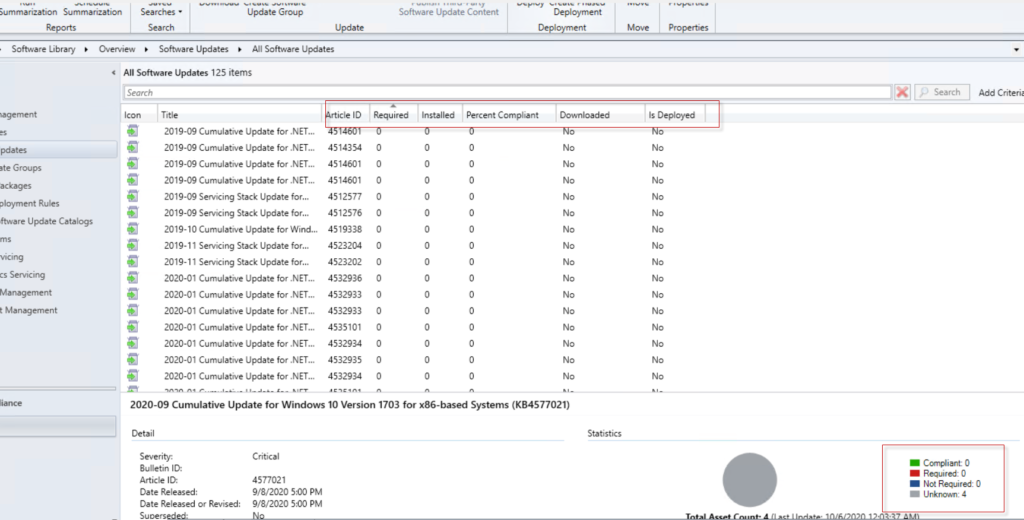Click Article ID value 4577021 in details
The height and width of the screenshot is (520, 1024).
pyautogui.click(x=269, y=480)
